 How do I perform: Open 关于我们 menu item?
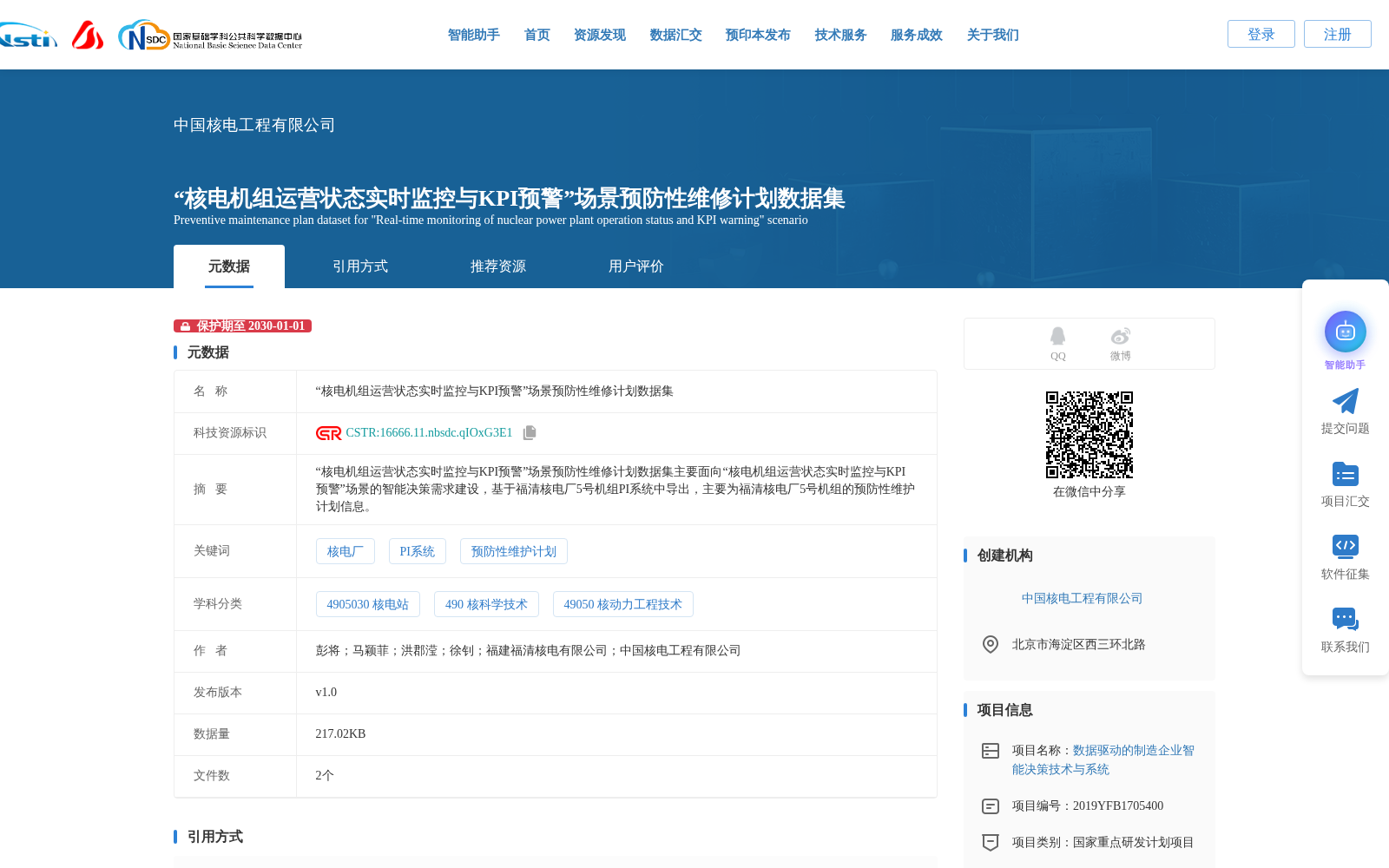[993, 35]
